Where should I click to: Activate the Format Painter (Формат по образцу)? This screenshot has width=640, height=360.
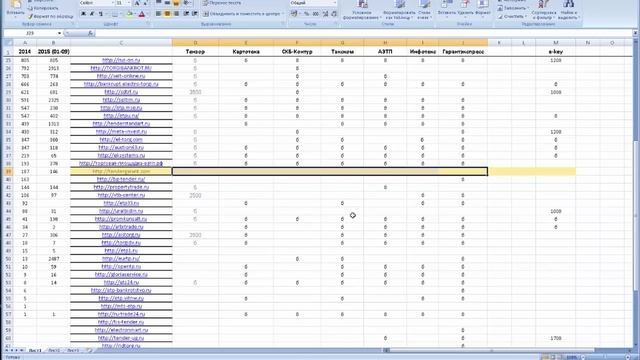point(51,16)
